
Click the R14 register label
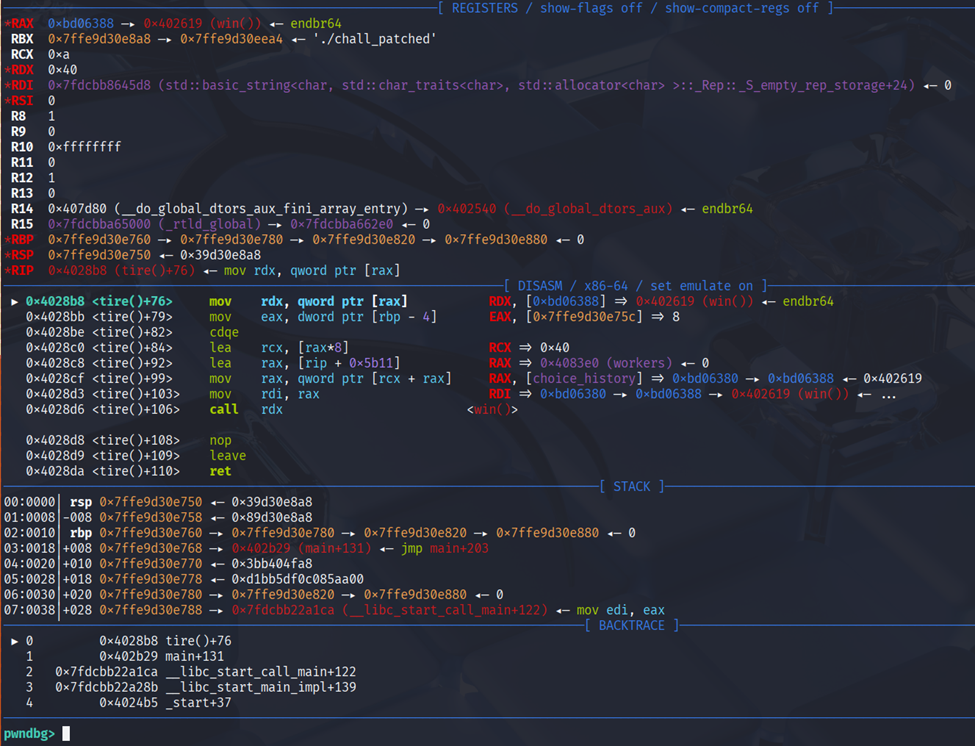22,209
